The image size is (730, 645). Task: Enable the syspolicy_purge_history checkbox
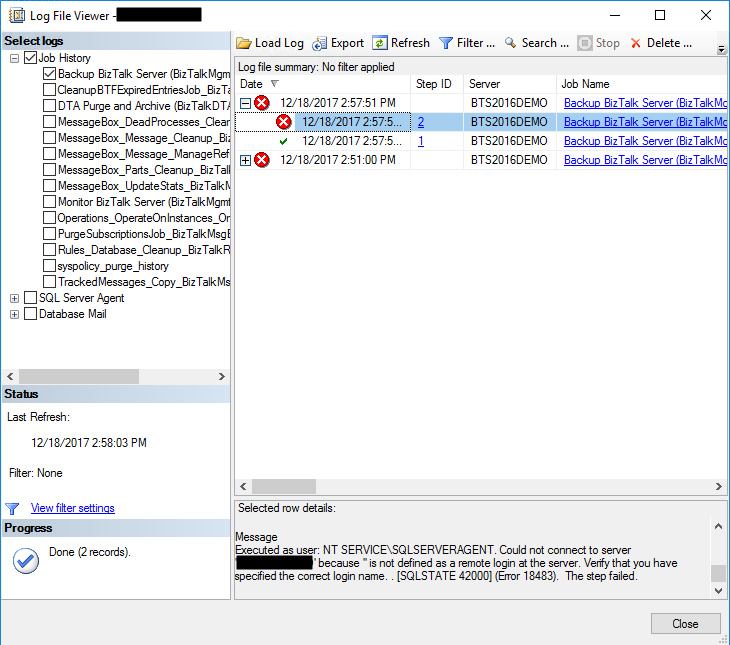pyautogui.click(x=50, y=266)
